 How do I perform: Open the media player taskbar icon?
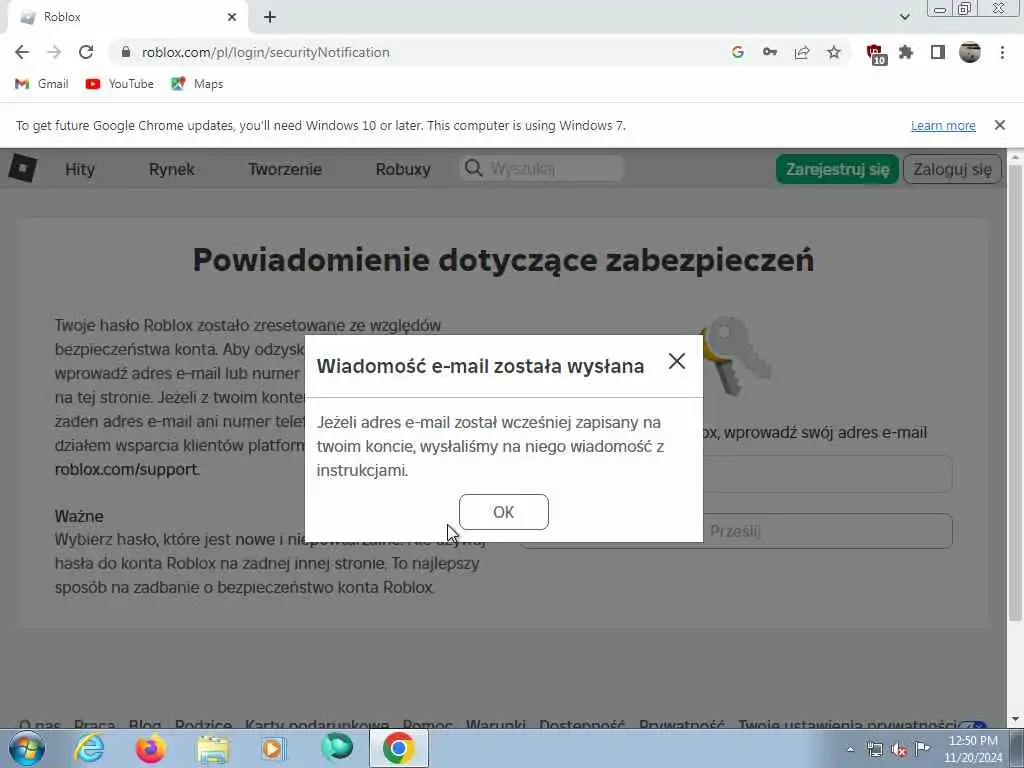click(274, 748)
